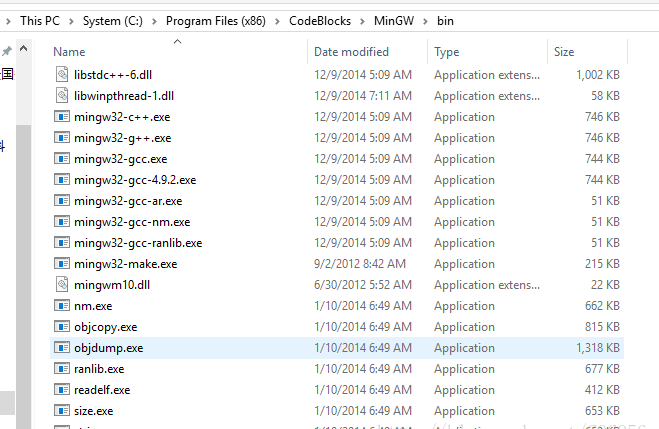The image size is (659, 429).
Task: Click the 215 KB size cell
Action: pyautogui.click(x=602, y=264)
